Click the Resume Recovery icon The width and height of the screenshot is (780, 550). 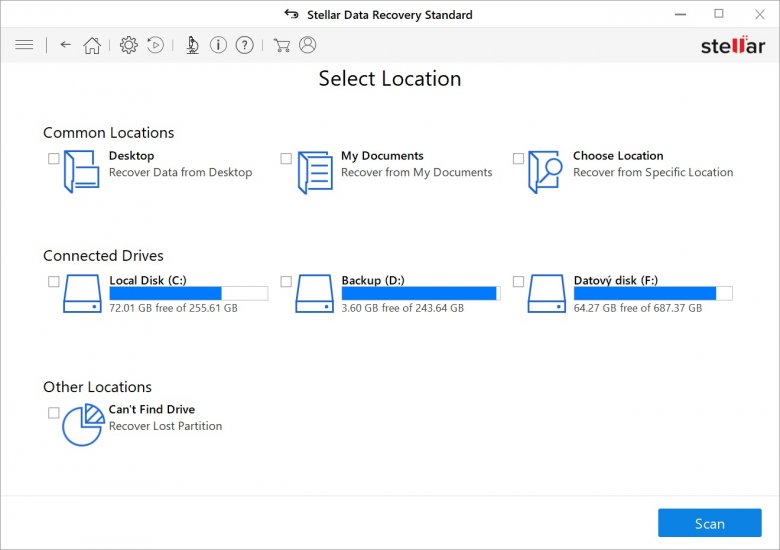(x=155, y=45)
